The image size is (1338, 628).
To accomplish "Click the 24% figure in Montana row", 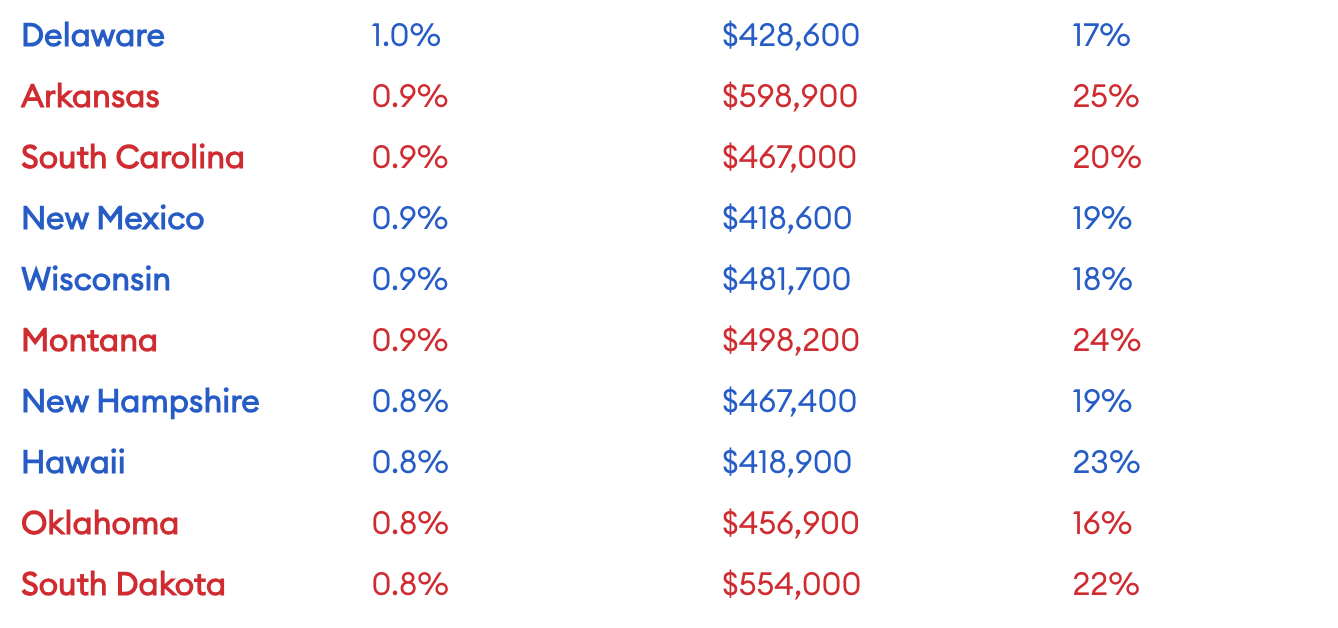I will pyautogui.click(x=1107, y=341).
